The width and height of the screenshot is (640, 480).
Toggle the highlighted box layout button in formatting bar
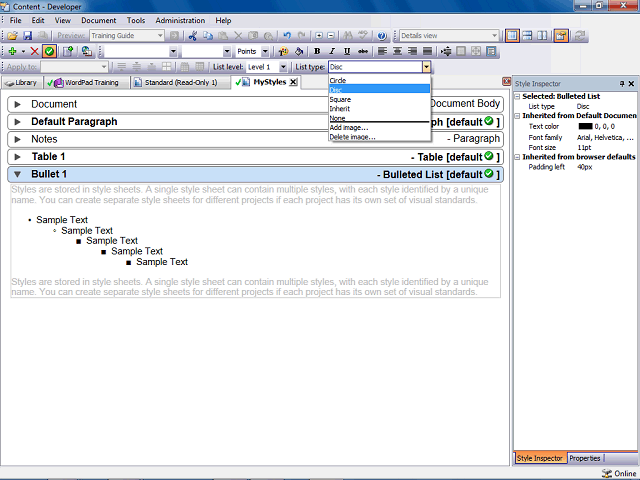(x=491, y=51)
